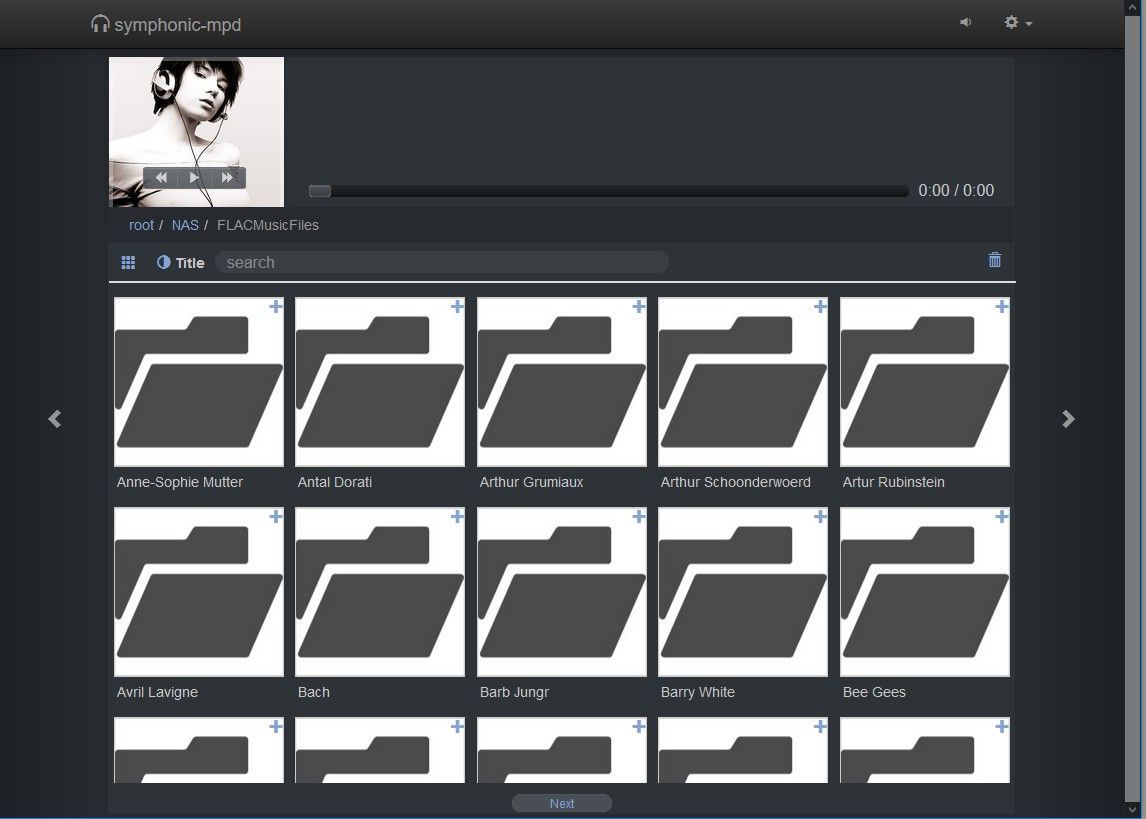1146x819 pixels.
Task: Mute using the speaker volume icon
Action: 965,23
